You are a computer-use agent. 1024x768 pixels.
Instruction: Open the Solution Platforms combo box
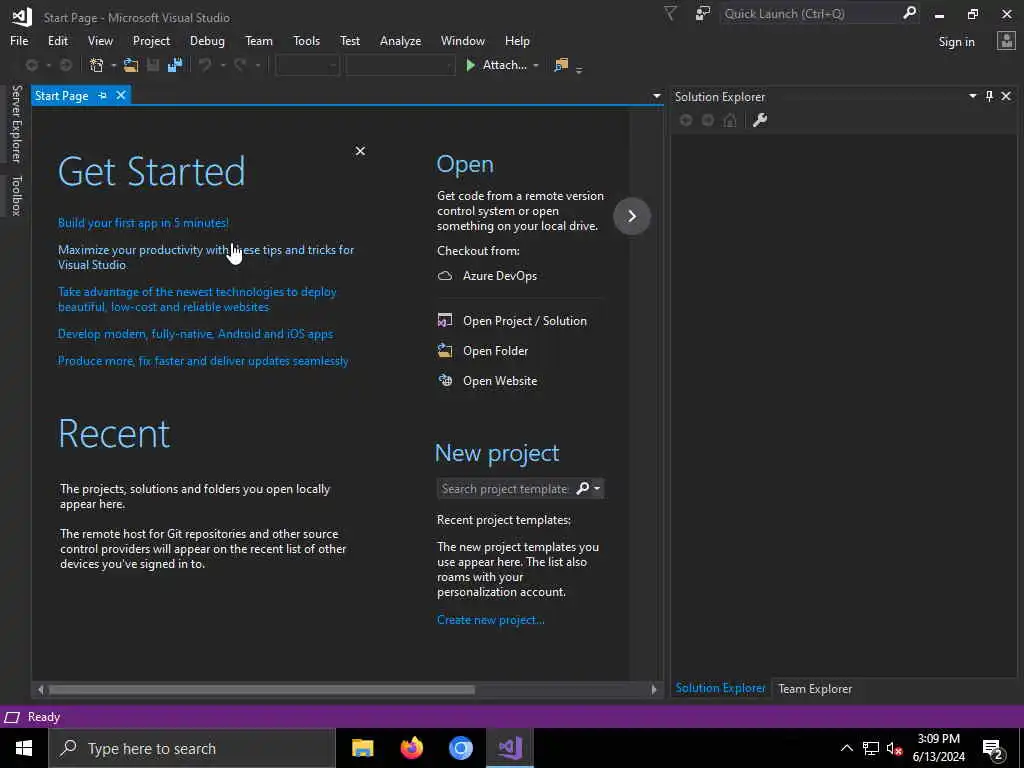pyautogui.click(x=400, y=65)
